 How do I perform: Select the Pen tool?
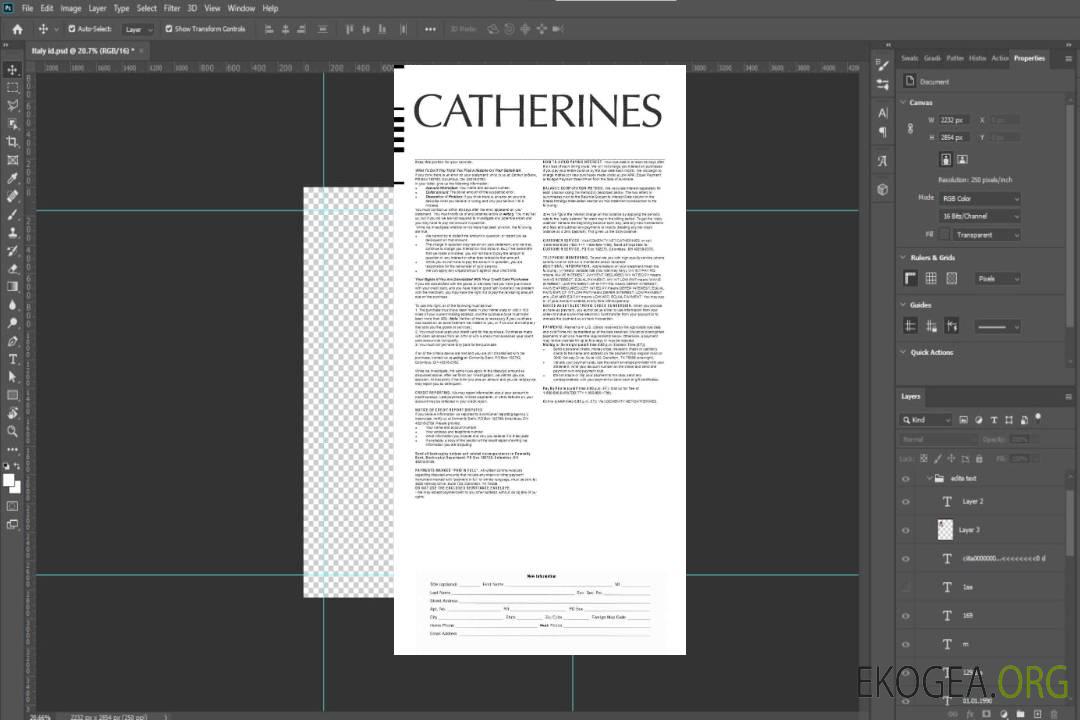pos(12,341)
